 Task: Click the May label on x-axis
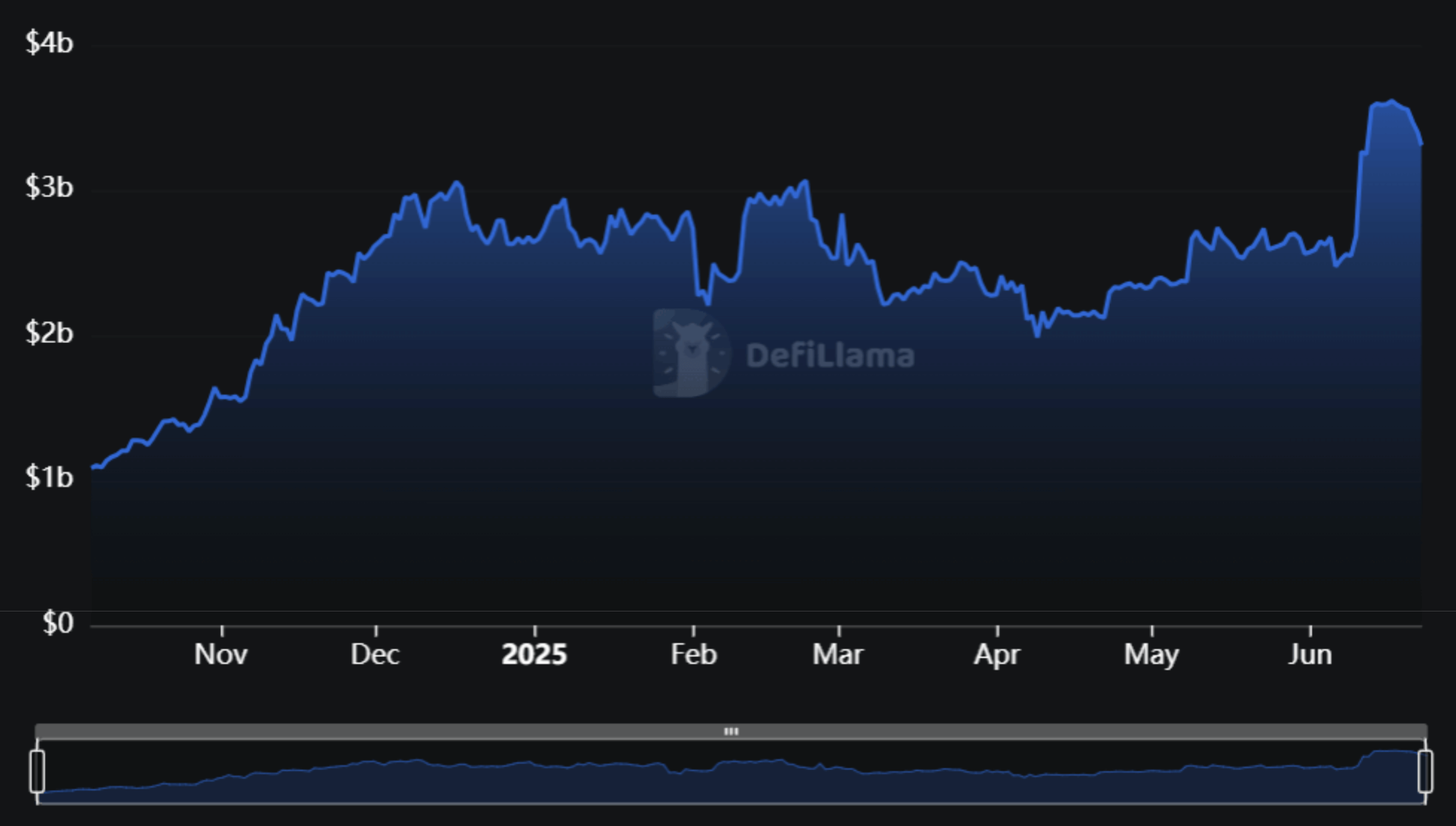point(1152,655)
